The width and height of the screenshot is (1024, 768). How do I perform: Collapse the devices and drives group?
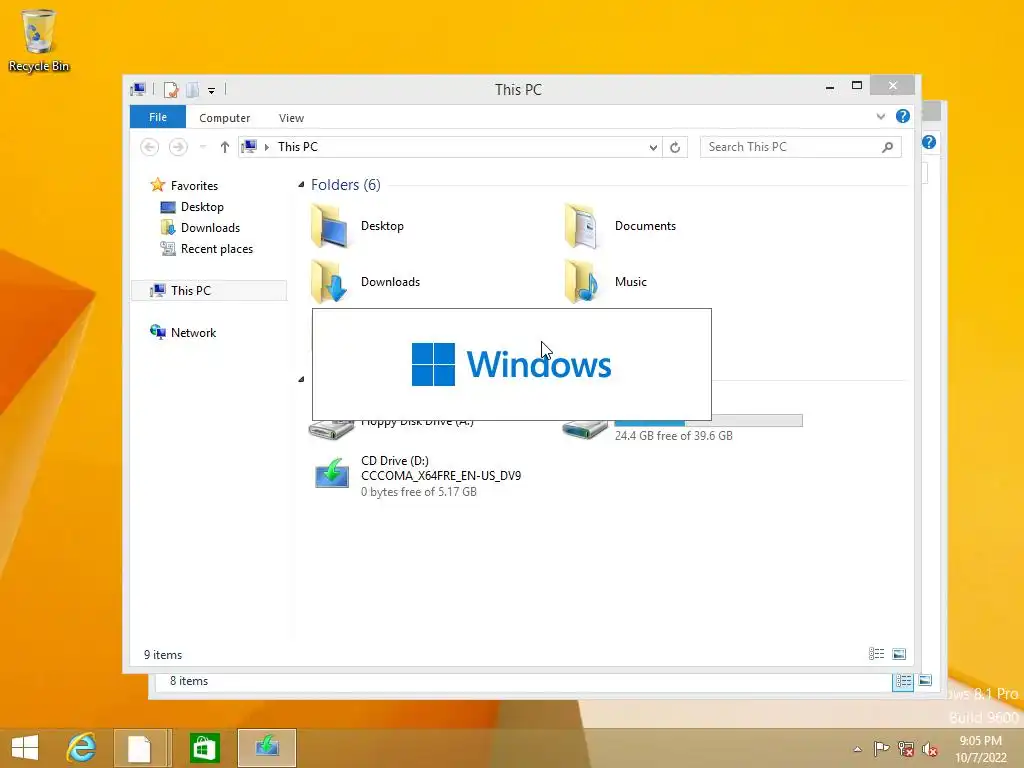(x=301, y=379)
